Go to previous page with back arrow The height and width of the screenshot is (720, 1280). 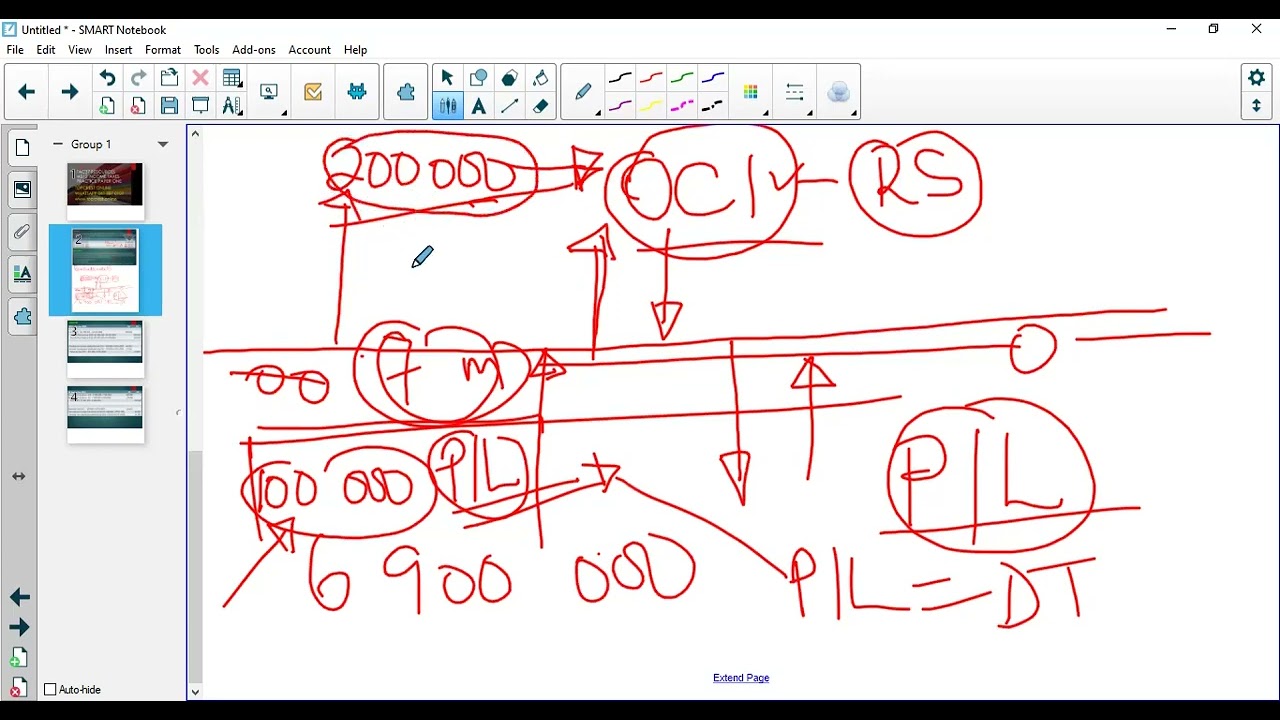point(27,92)
